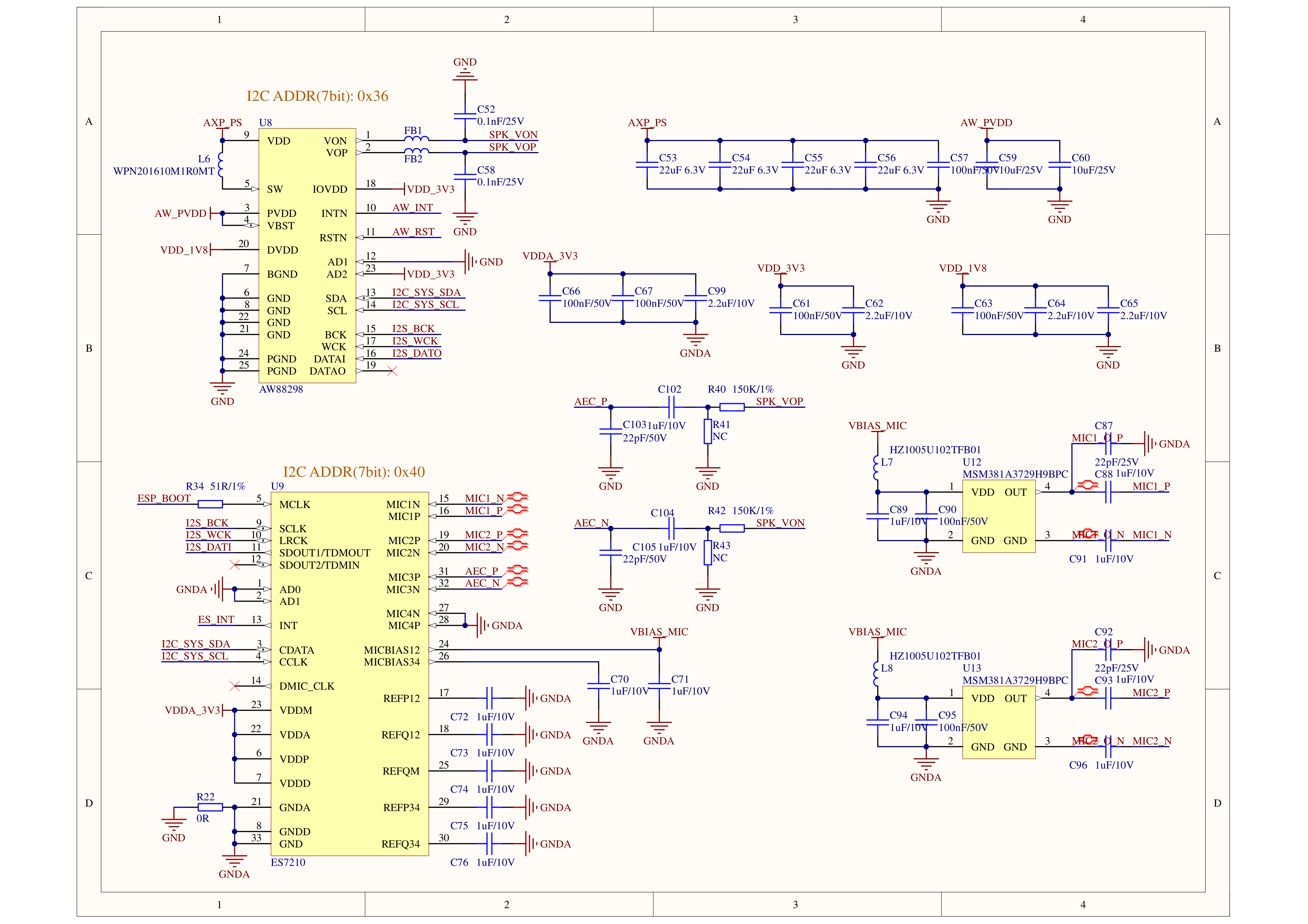Select inductor L8 symbol
The height and width of the screenshot is (924, 1308).
pos(876,674)
